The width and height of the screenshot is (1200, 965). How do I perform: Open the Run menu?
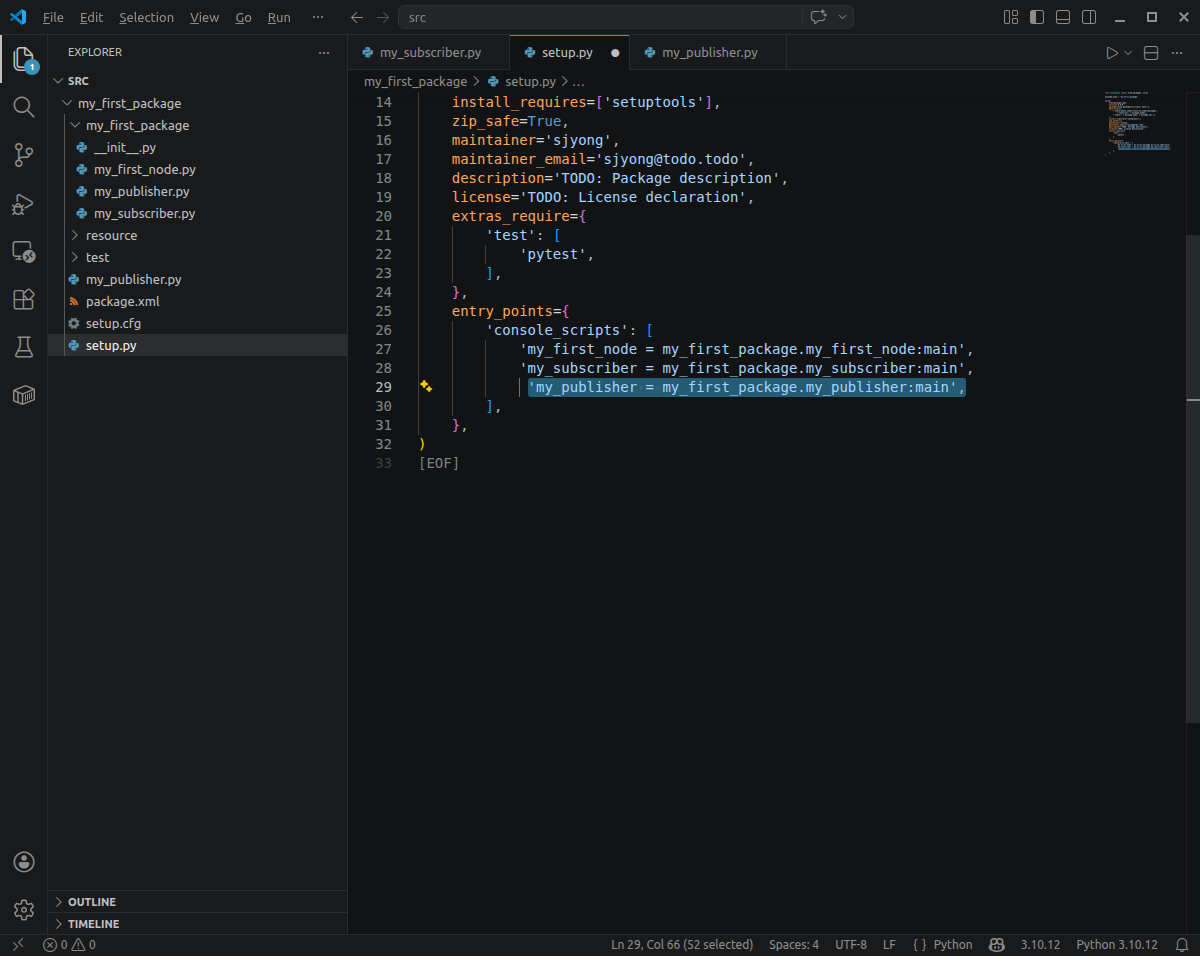click(x=279, y=17)
